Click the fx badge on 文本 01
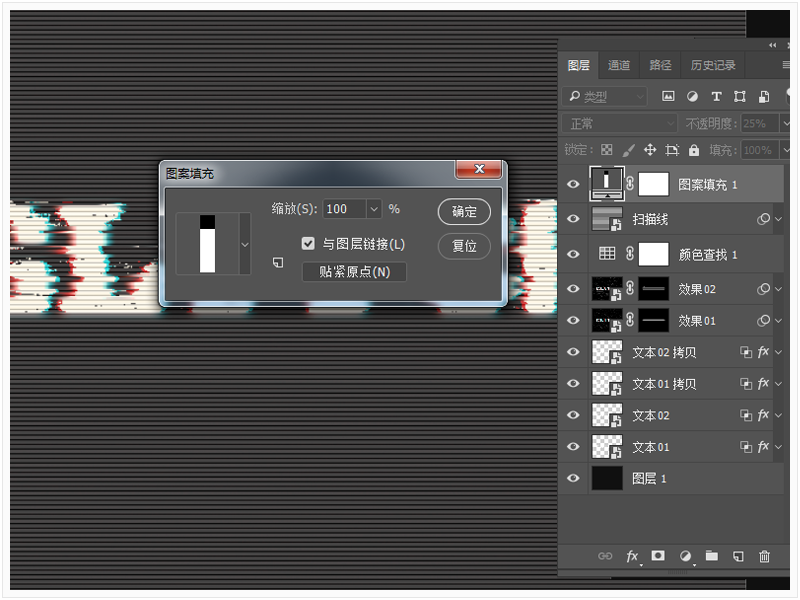 (x=763, y=446)
